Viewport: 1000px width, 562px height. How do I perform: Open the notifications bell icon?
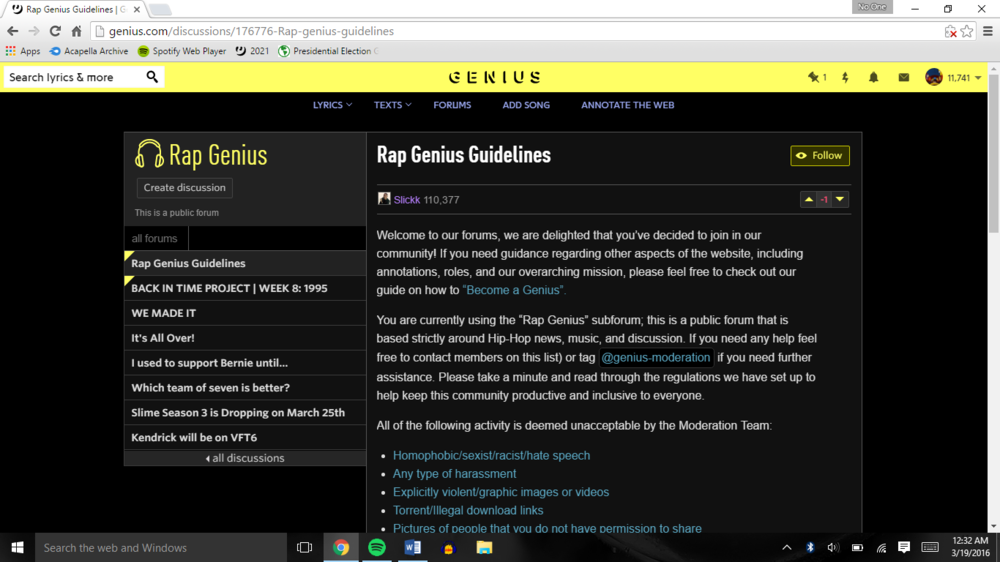[x=874, y=77]
